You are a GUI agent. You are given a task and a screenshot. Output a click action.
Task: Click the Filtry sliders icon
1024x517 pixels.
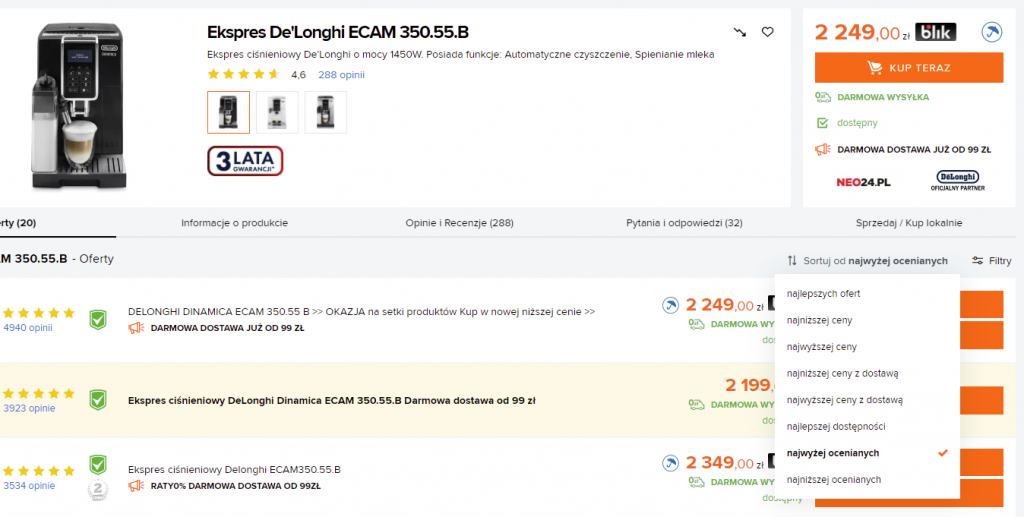click(x=977, y=261)
